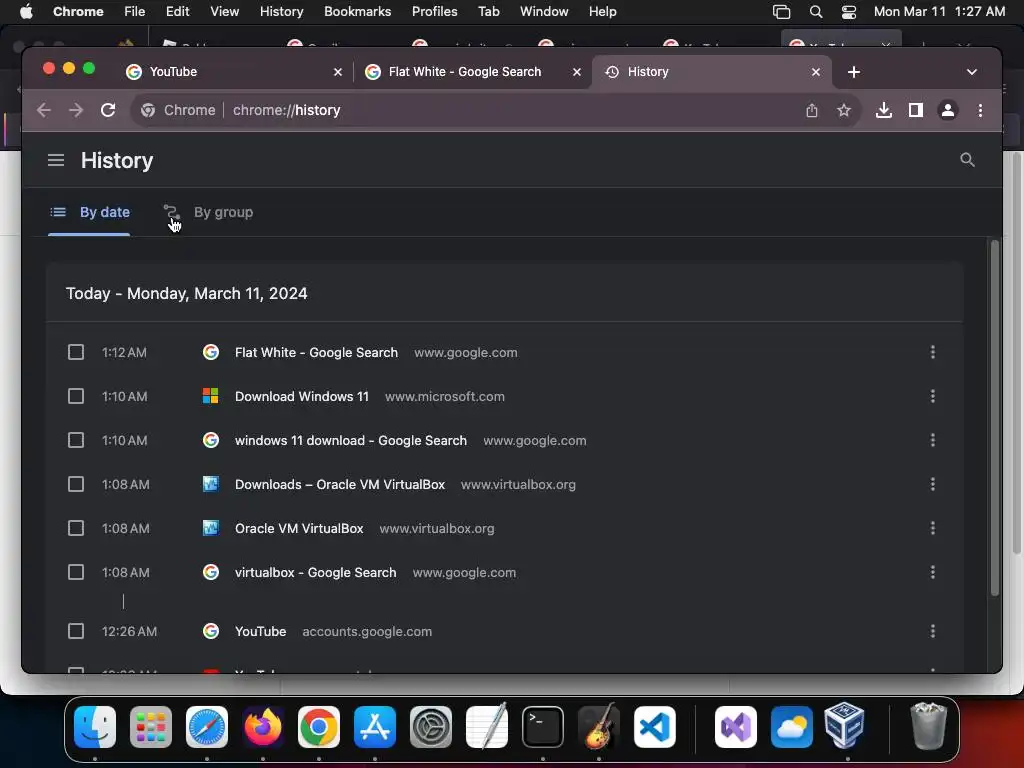Toggle the Chrome side panel icon

pyautogui.click(x=916, y=110)
